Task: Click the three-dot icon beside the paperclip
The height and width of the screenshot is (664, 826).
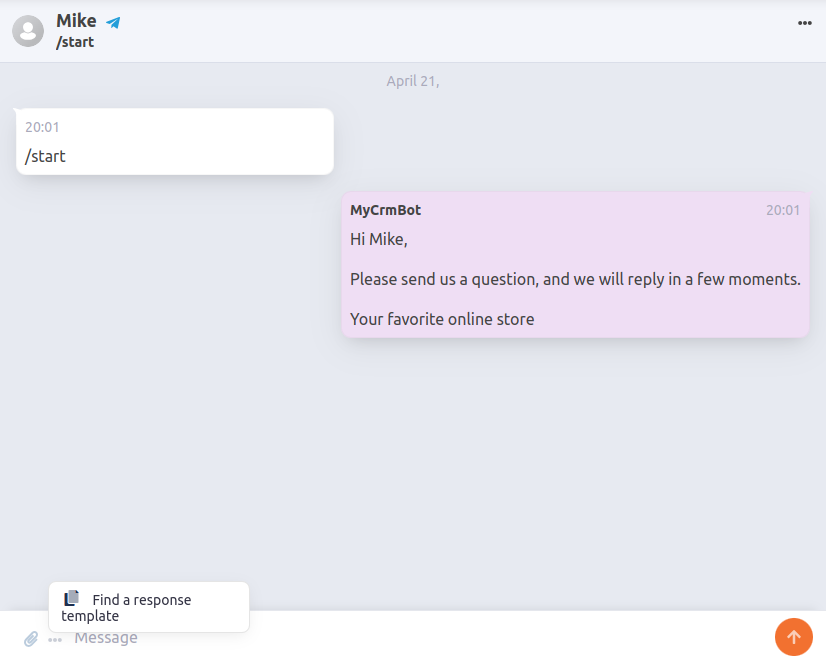Action: tap(55, 639)
